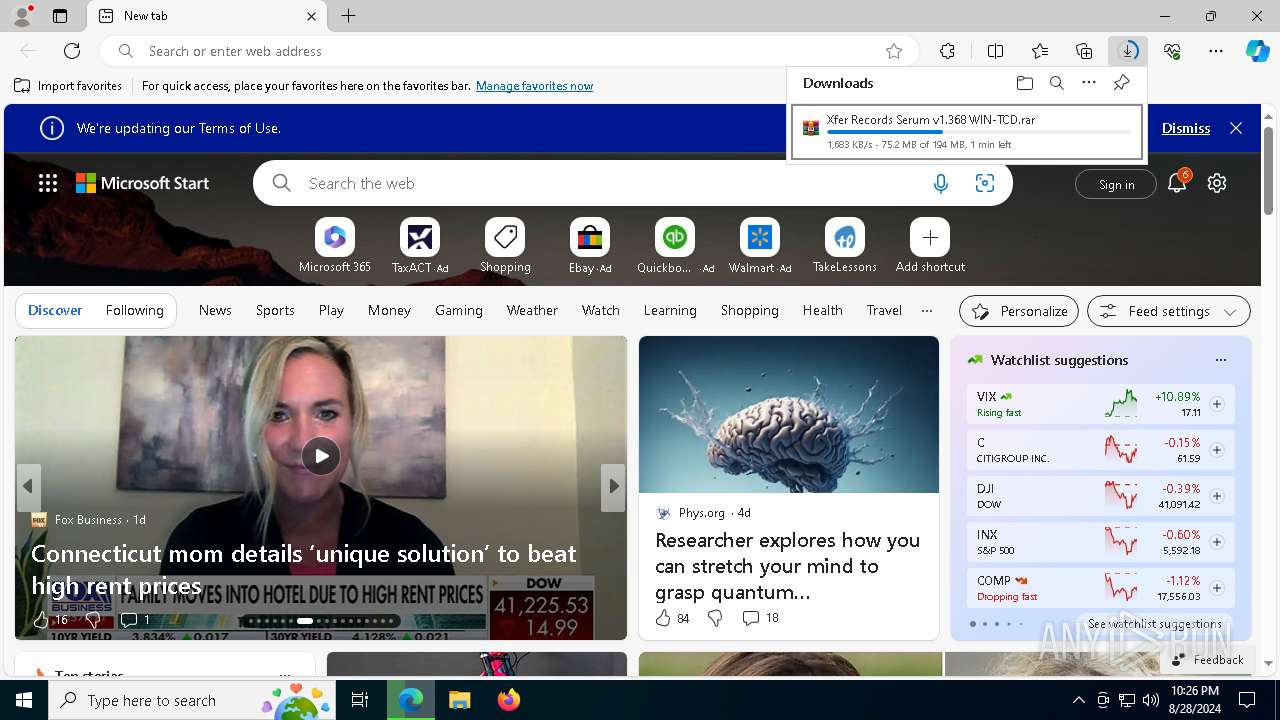Viewport: 1280px width, 720px height.
Task: Open the News category
Action: pyautogui.click(x=215, y=311)
